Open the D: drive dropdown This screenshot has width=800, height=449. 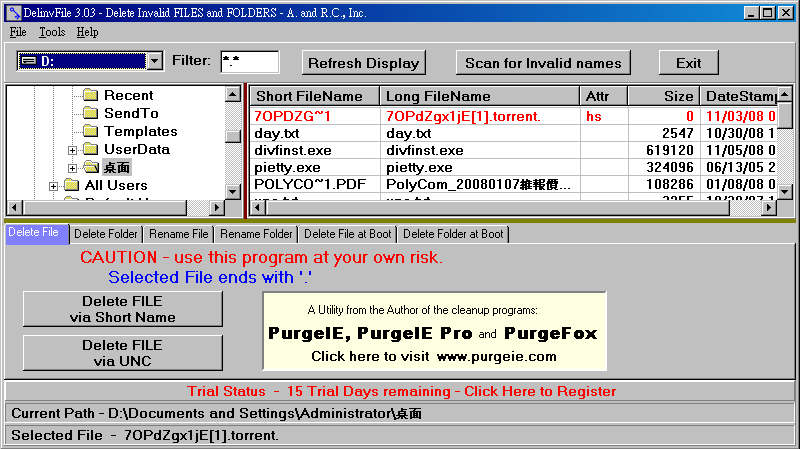coord(155,61)
